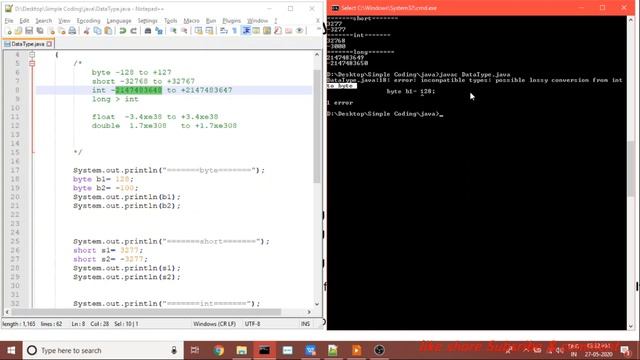The height and width of the screenshot is (360, 640).
Task: Click the Document Map toolbar icon
Action: [x=267, y=31]
